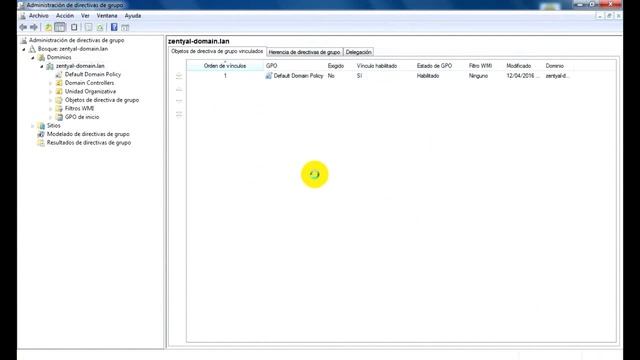The image size is (640, 360).
Task: Select Administración de directivas de grupo root node
Action: click(x=76, y=40)
